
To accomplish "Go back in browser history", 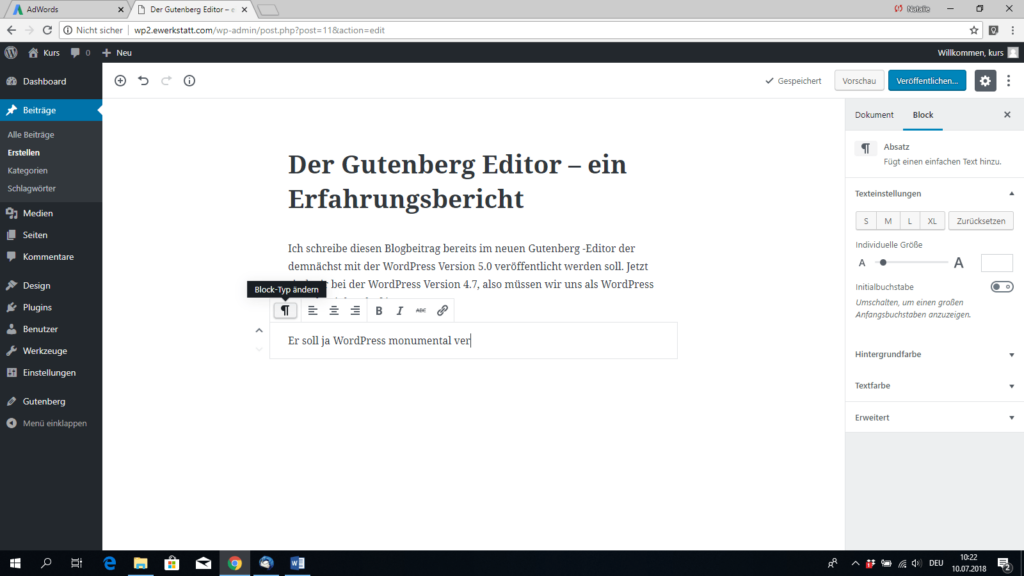I will tap(11, 30).
